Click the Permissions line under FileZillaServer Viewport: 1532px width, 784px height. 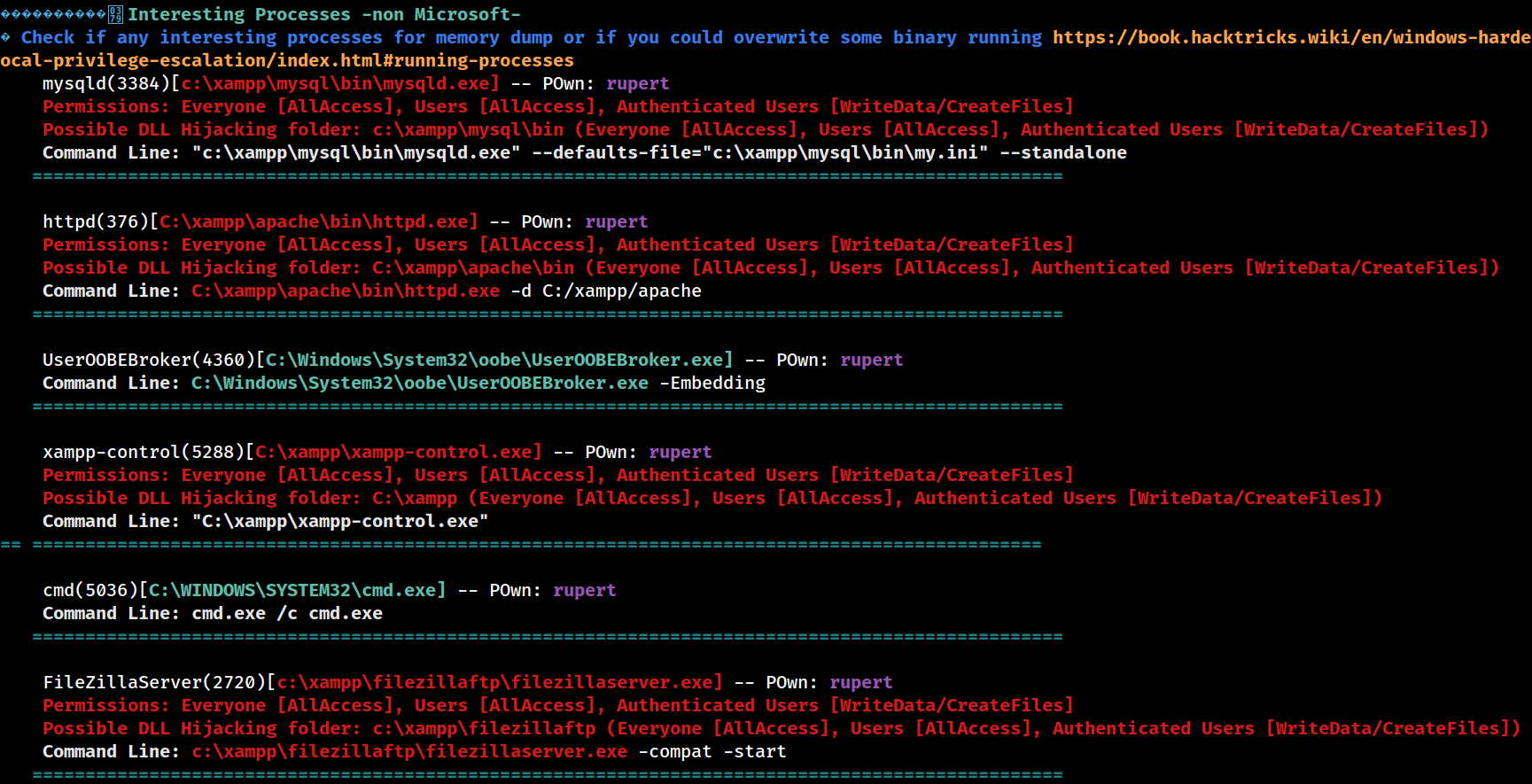click(558, 705)
